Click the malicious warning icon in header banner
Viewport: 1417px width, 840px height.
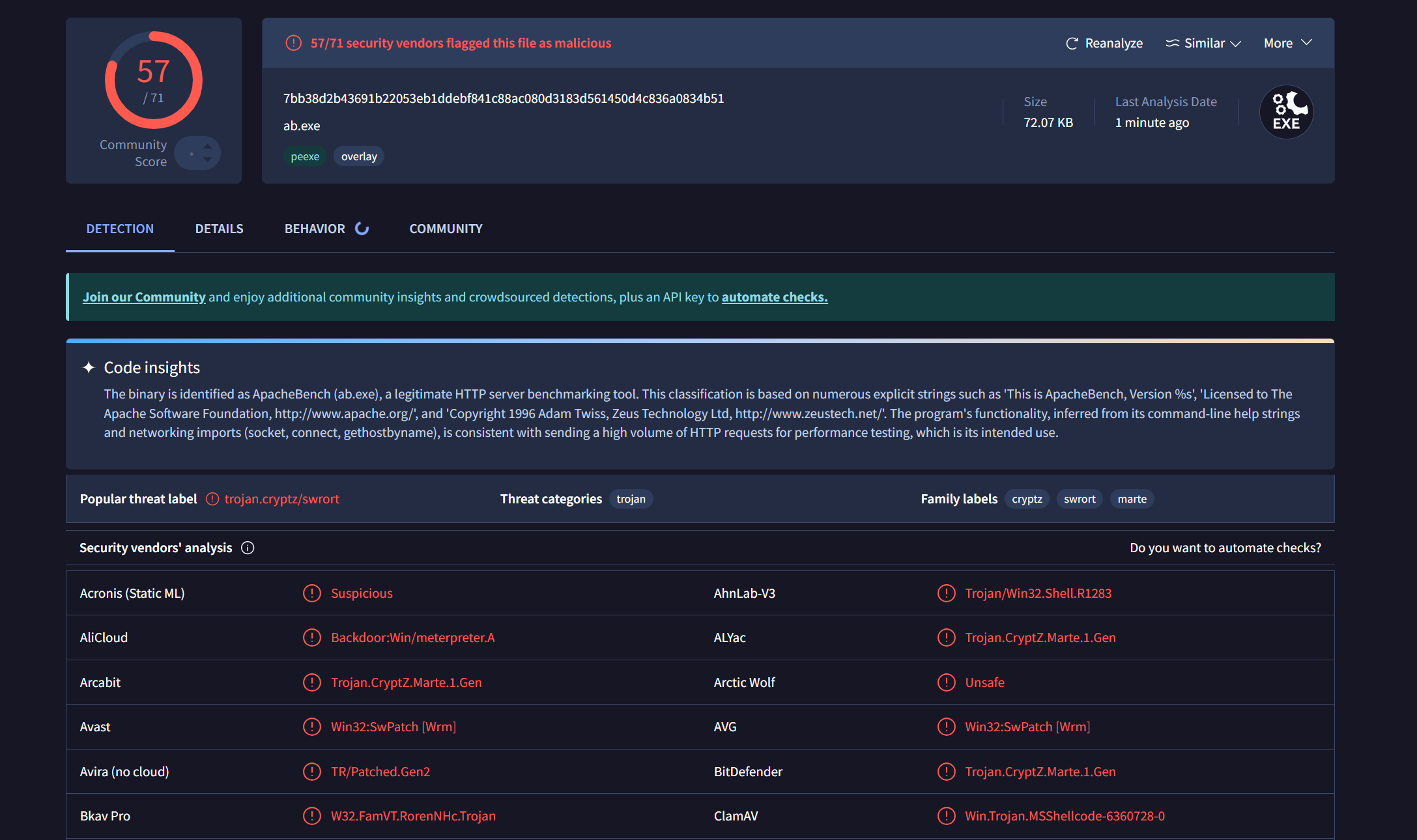294,43
